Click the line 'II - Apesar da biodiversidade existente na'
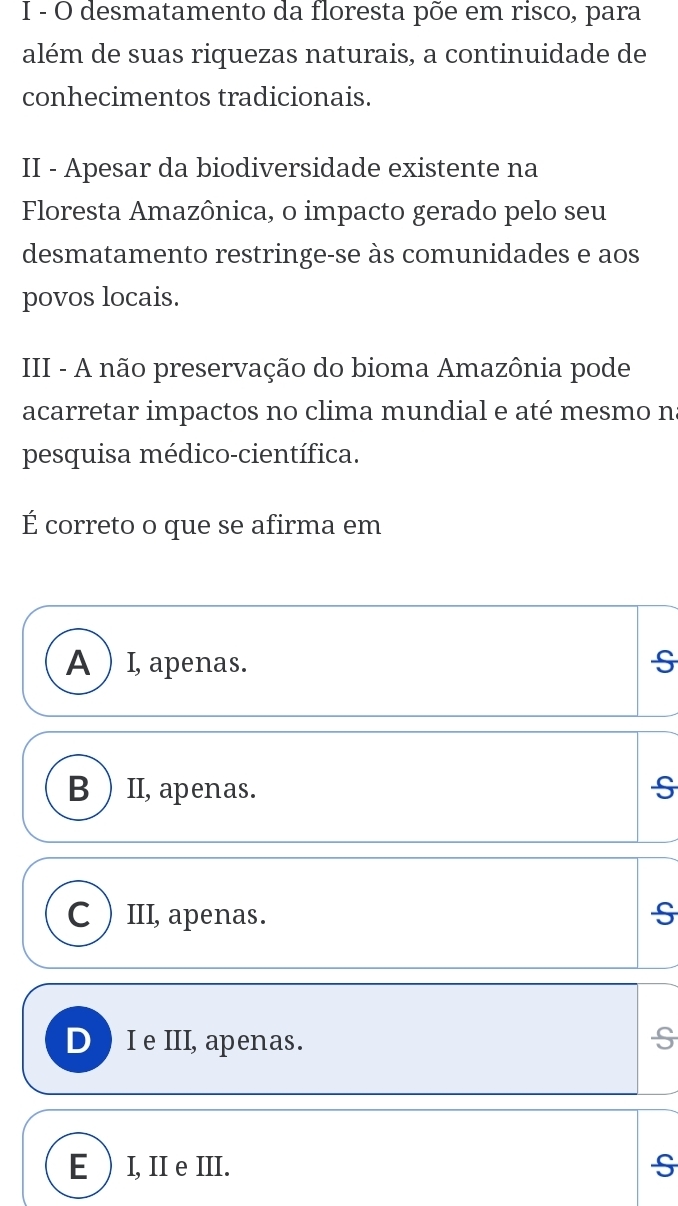This screenshot has height=1206, width=678. coord(280,169)
